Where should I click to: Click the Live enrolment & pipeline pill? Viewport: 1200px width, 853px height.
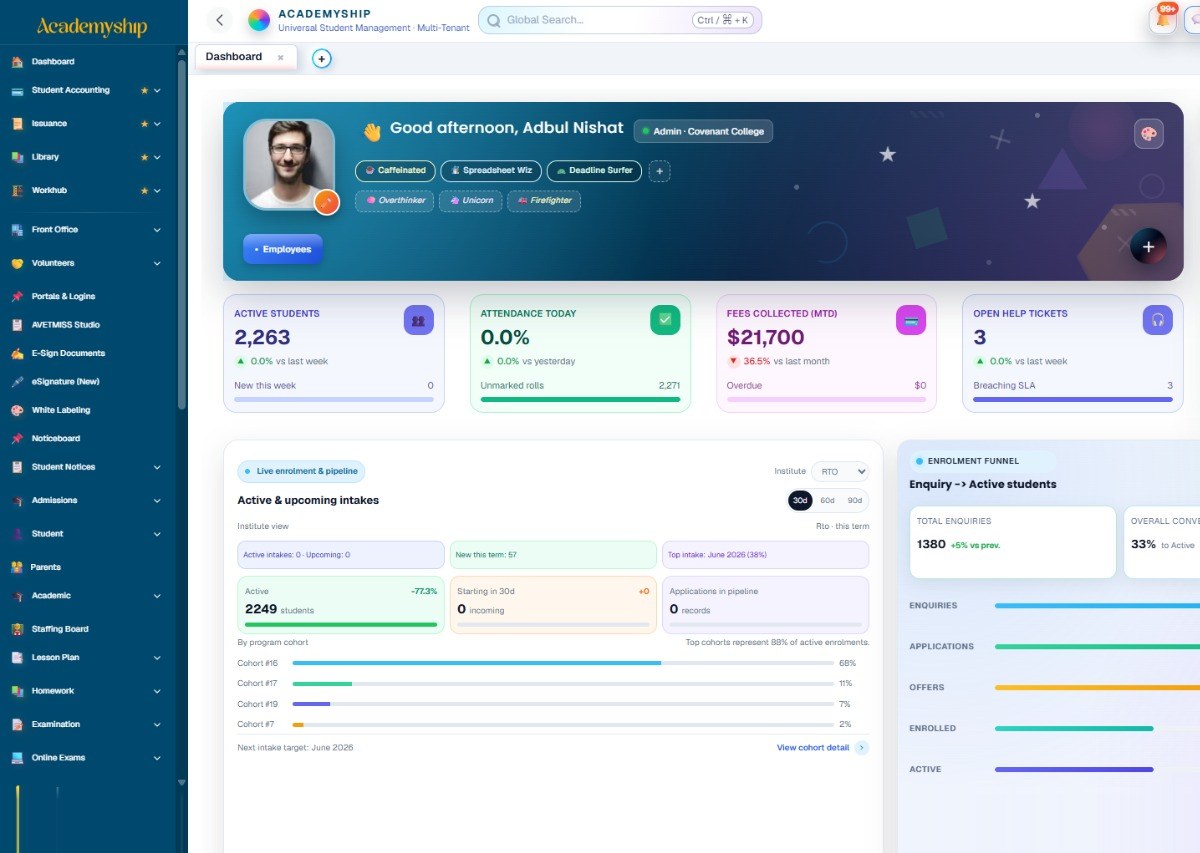[x=301, y=471]
